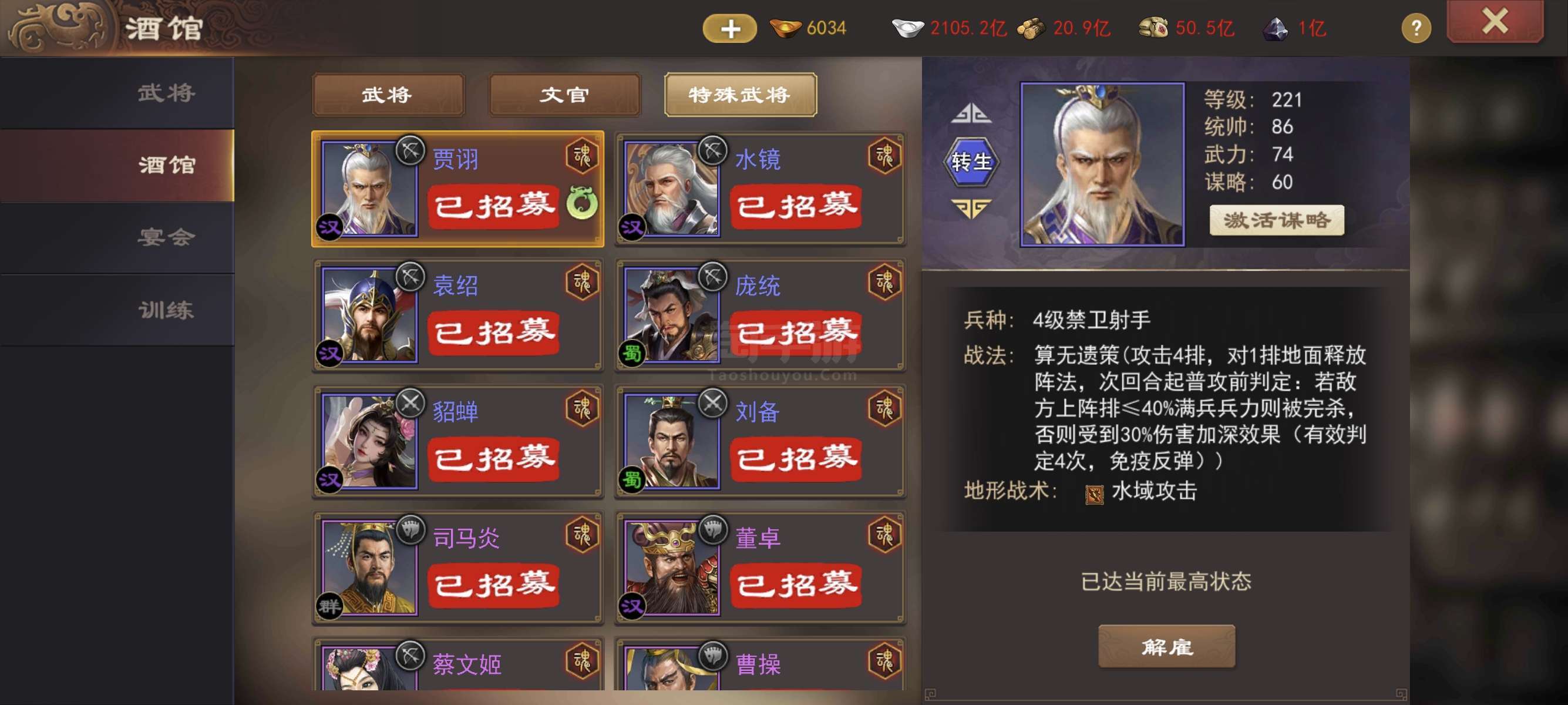Click the 激活谋略 button
The width and height of the screenshot is (1568, 705).
(1277, 220)
